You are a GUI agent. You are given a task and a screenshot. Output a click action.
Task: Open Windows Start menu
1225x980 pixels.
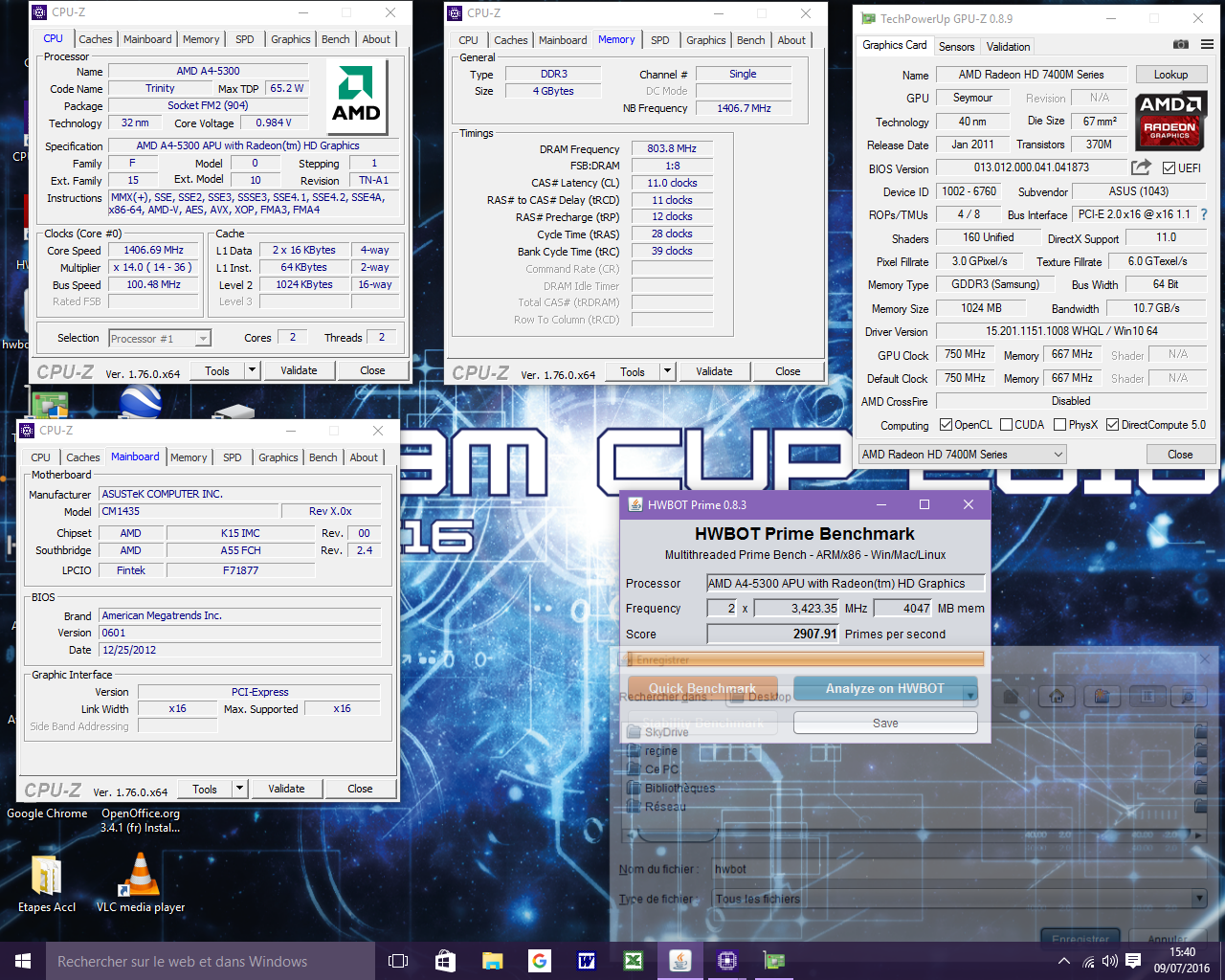(x=23, y=961)
